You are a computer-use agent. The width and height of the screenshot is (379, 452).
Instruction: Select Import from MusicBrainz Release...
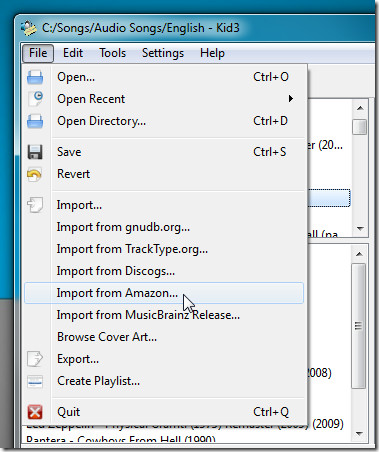click(164, 315)
